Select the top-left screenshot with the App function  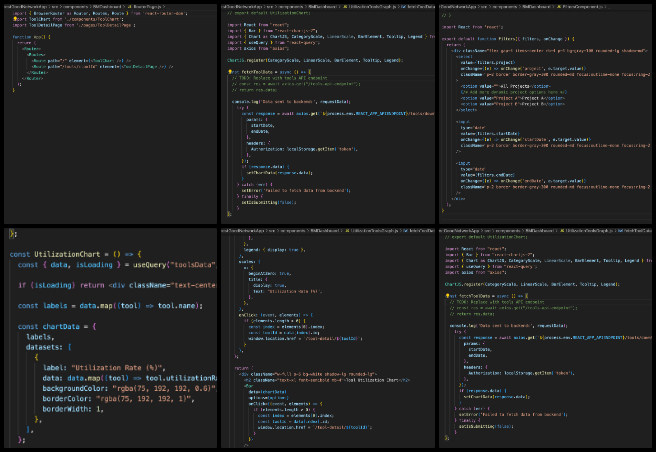pos(110,114)
